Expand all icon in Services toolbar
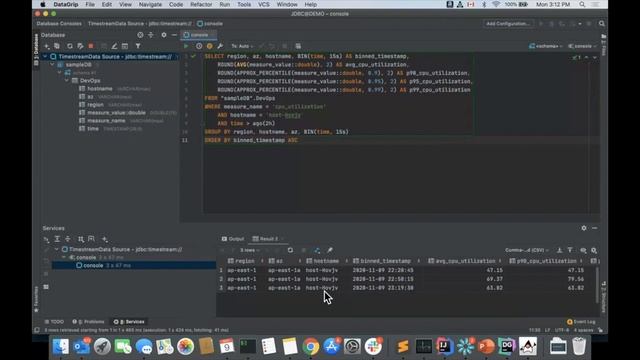 [x=57, y=239]
